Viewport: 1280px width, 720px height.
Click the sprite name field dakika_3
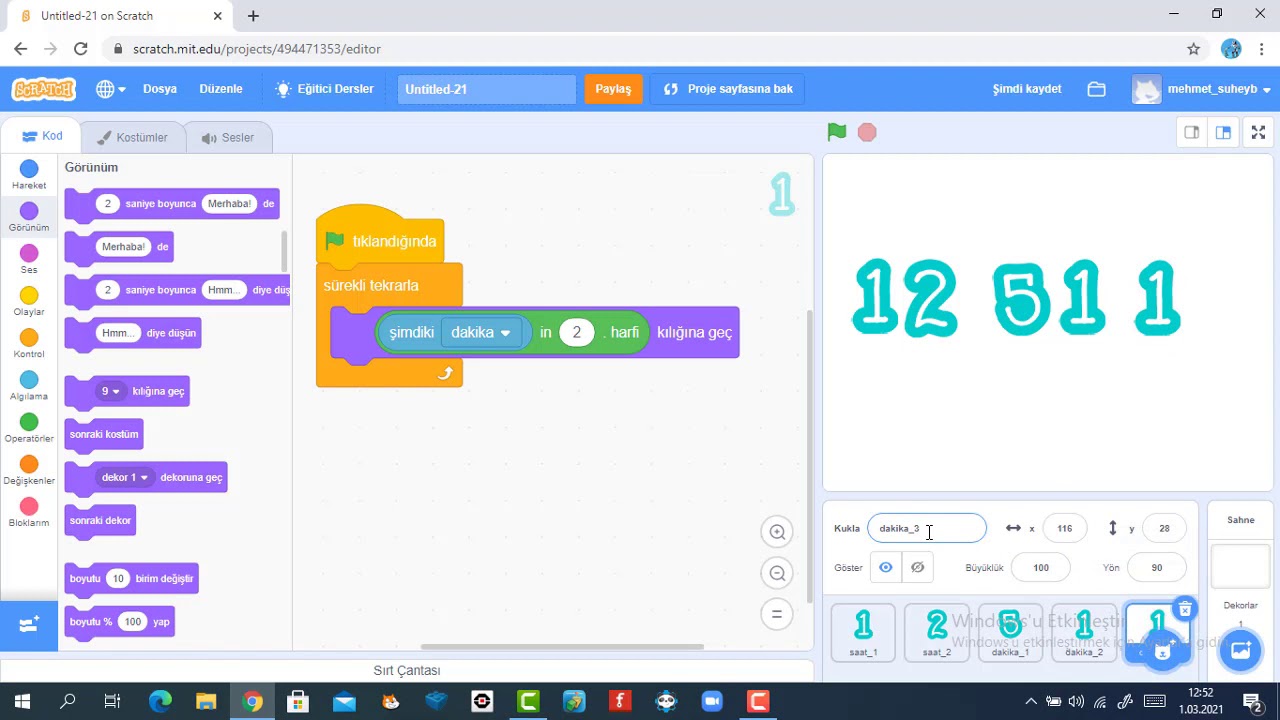click(927, 528)
